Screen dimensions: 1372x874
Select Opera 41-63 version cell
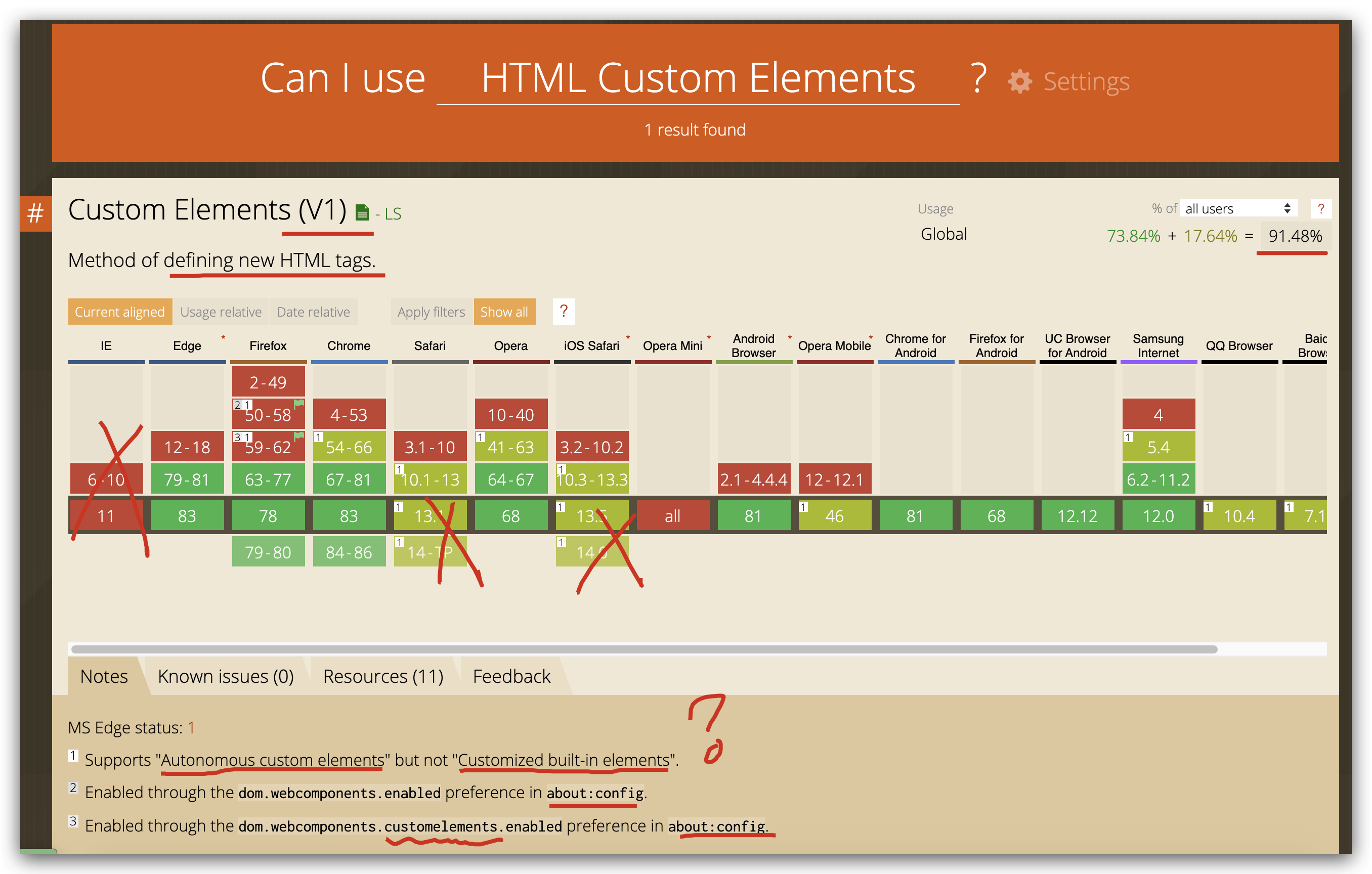click(511, 447)
